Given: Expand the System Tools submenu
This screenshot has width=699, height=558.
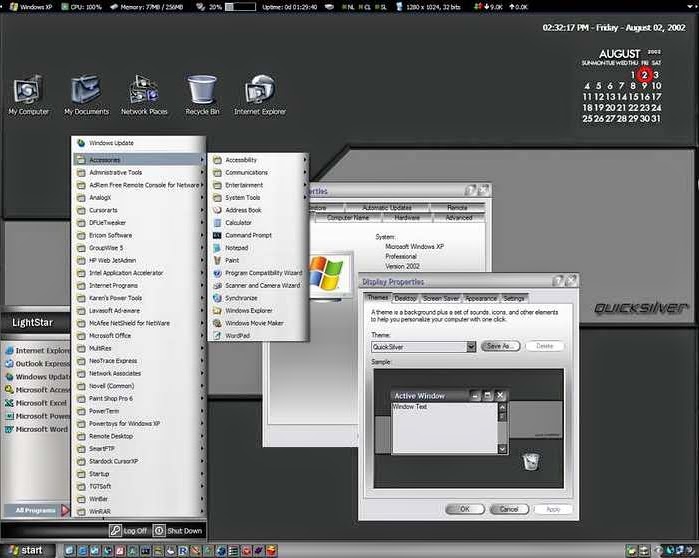Looking at the screenshot, I should tap(259, 197).
